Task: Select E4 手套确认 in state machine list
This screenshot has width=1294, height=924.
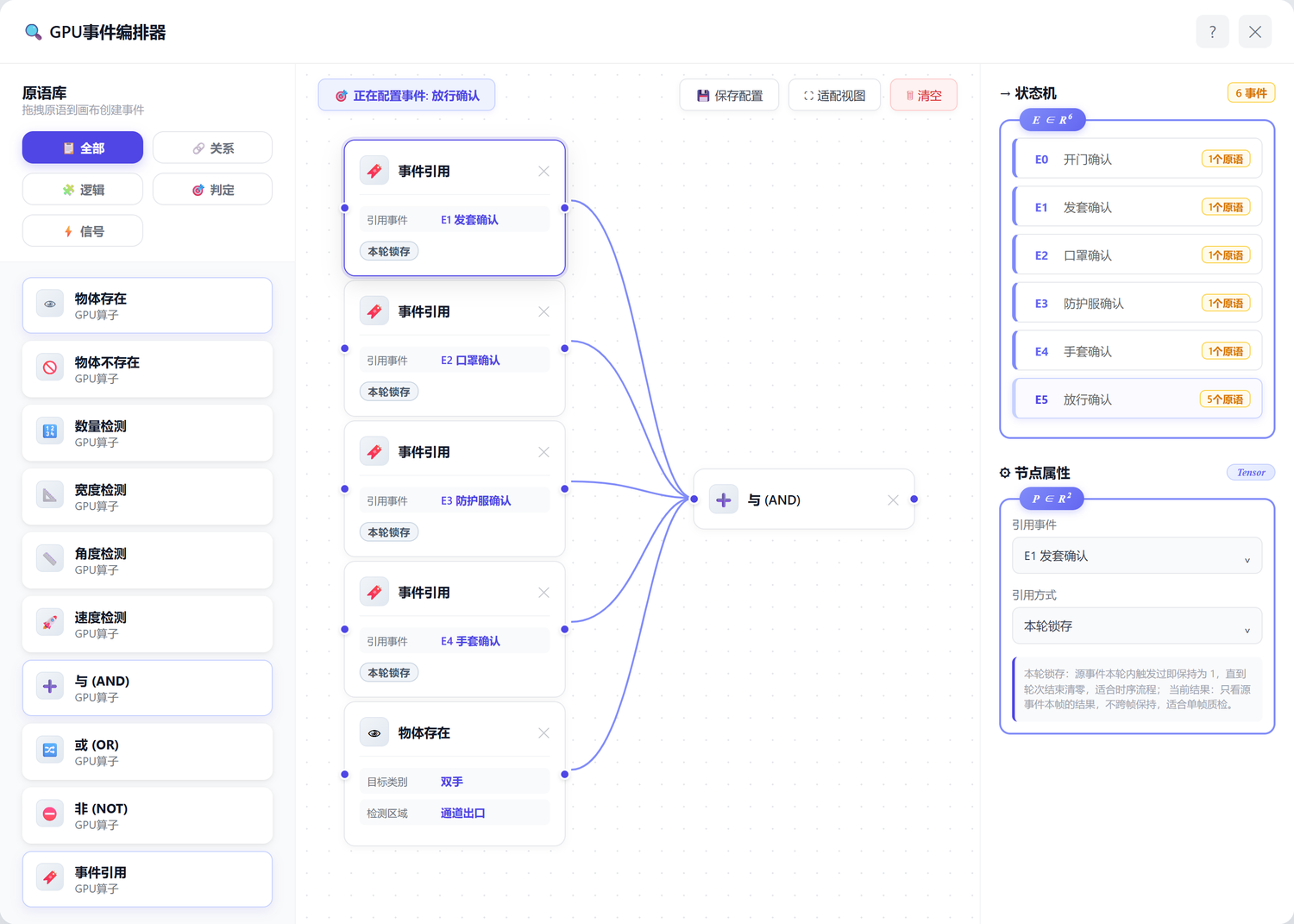Action: point(1137,351)
